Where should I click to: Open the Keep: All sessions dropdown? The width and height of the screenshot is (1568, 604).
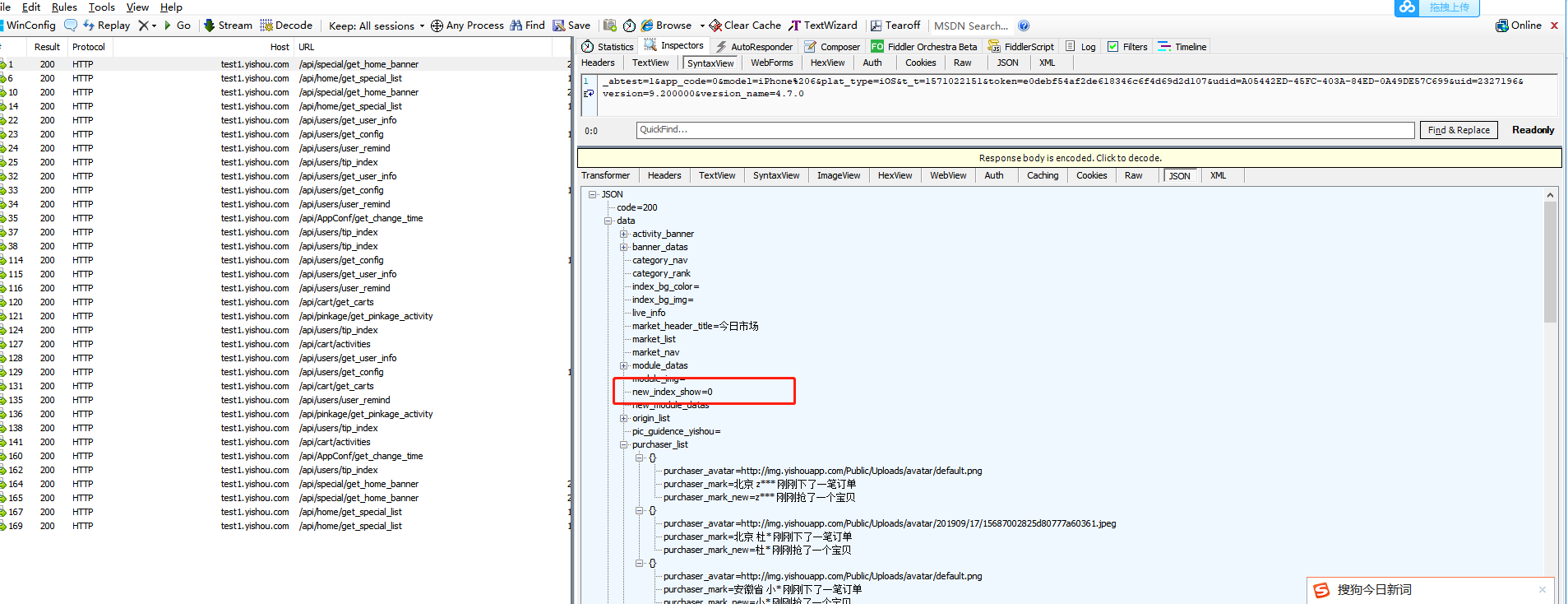pos(377,26)
